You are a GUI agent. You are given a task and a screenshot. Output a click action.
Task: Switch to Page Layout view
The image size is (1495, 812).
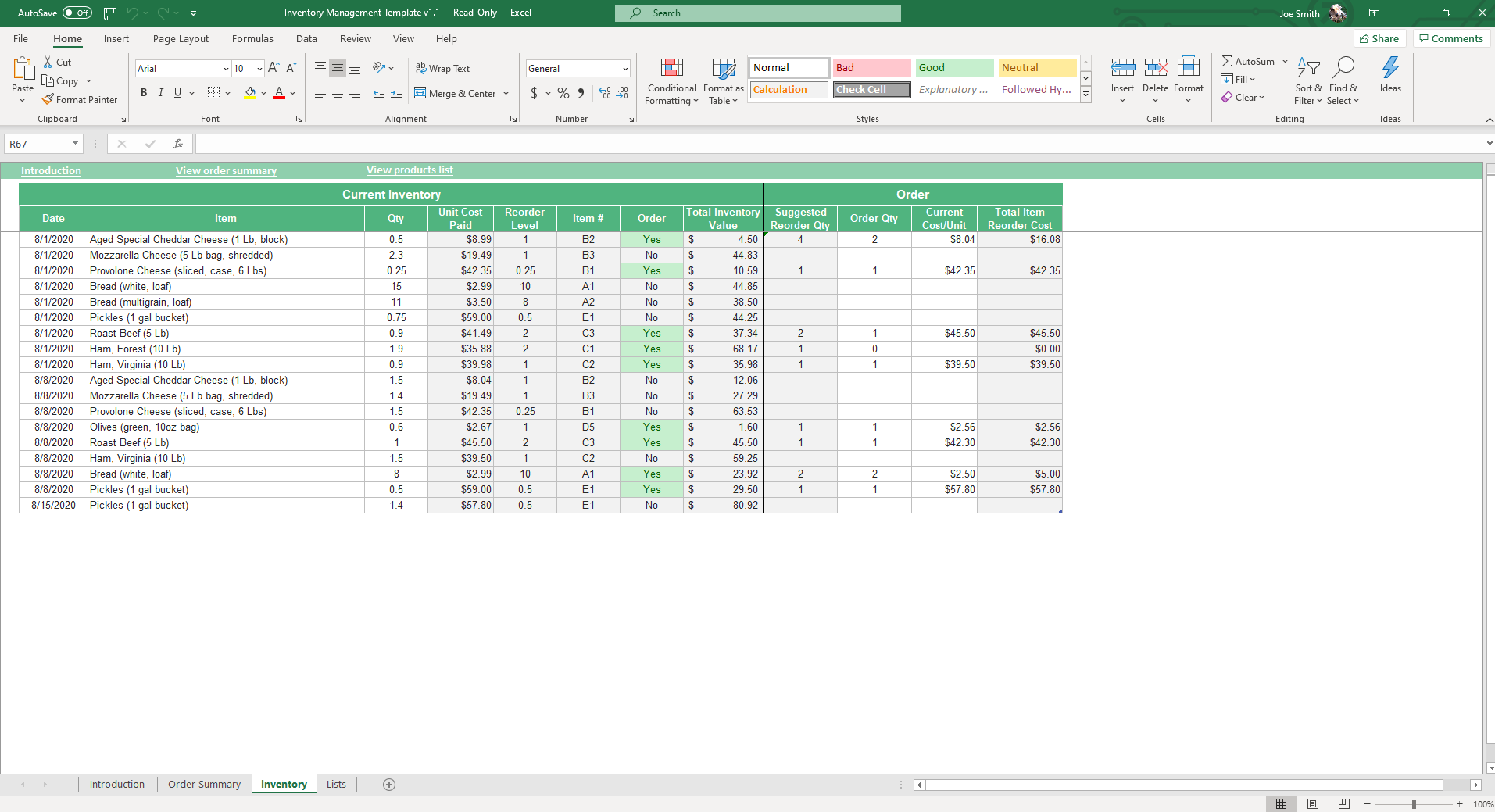coord(1313,803)
